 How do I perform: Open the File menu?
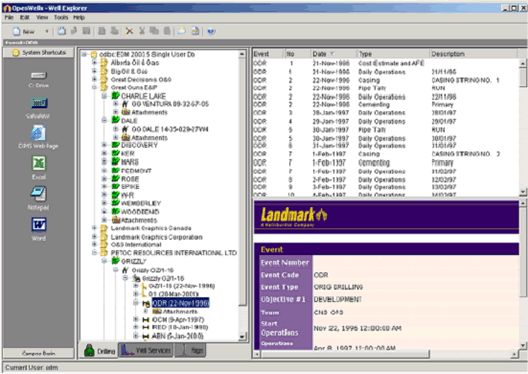[9, 18]
